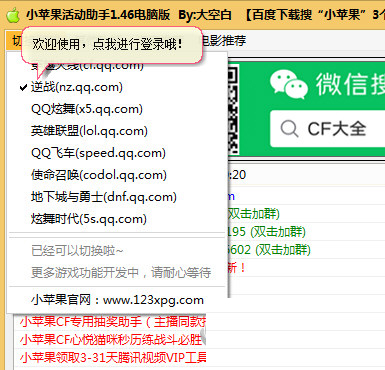Image resolution: width=385 pixels, height=370 pixels.
Task: Open 小苹果CF专用抽奖助手 list item
Action: (113, 322)
